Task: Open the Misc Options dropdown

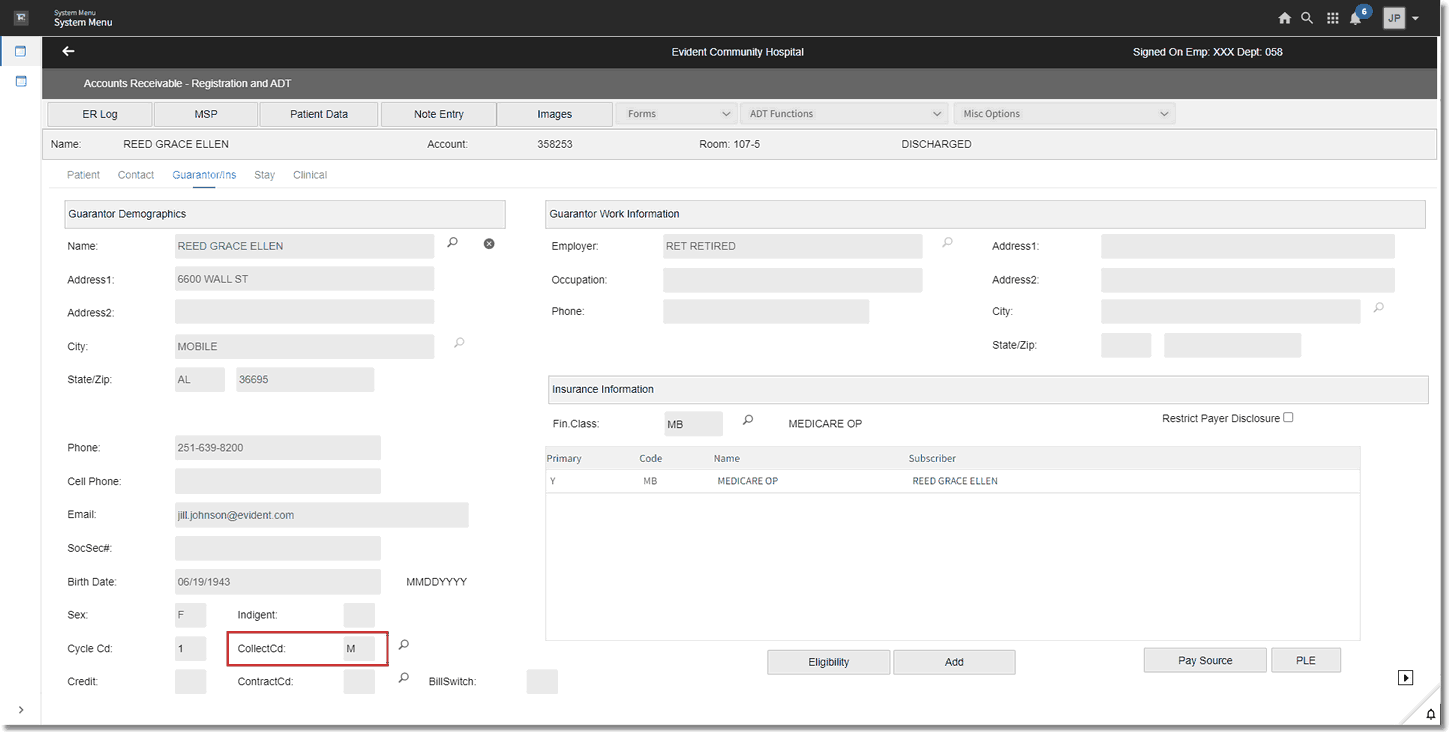Action: [1064, 114]
